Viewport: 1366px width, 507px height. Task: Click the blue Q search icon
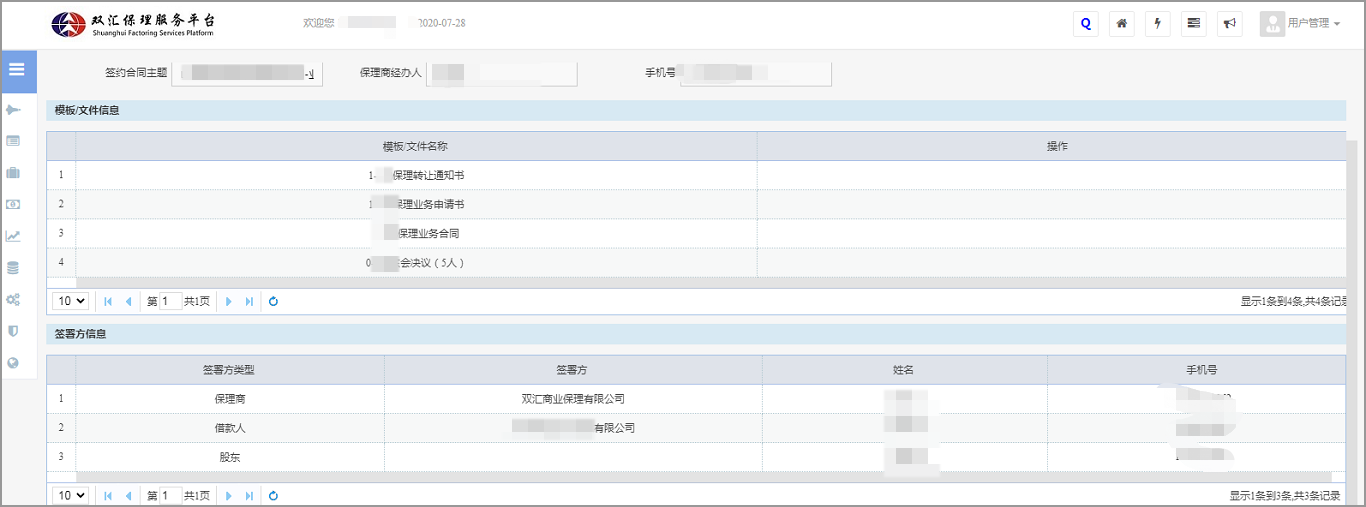[x=1085, y=24]
